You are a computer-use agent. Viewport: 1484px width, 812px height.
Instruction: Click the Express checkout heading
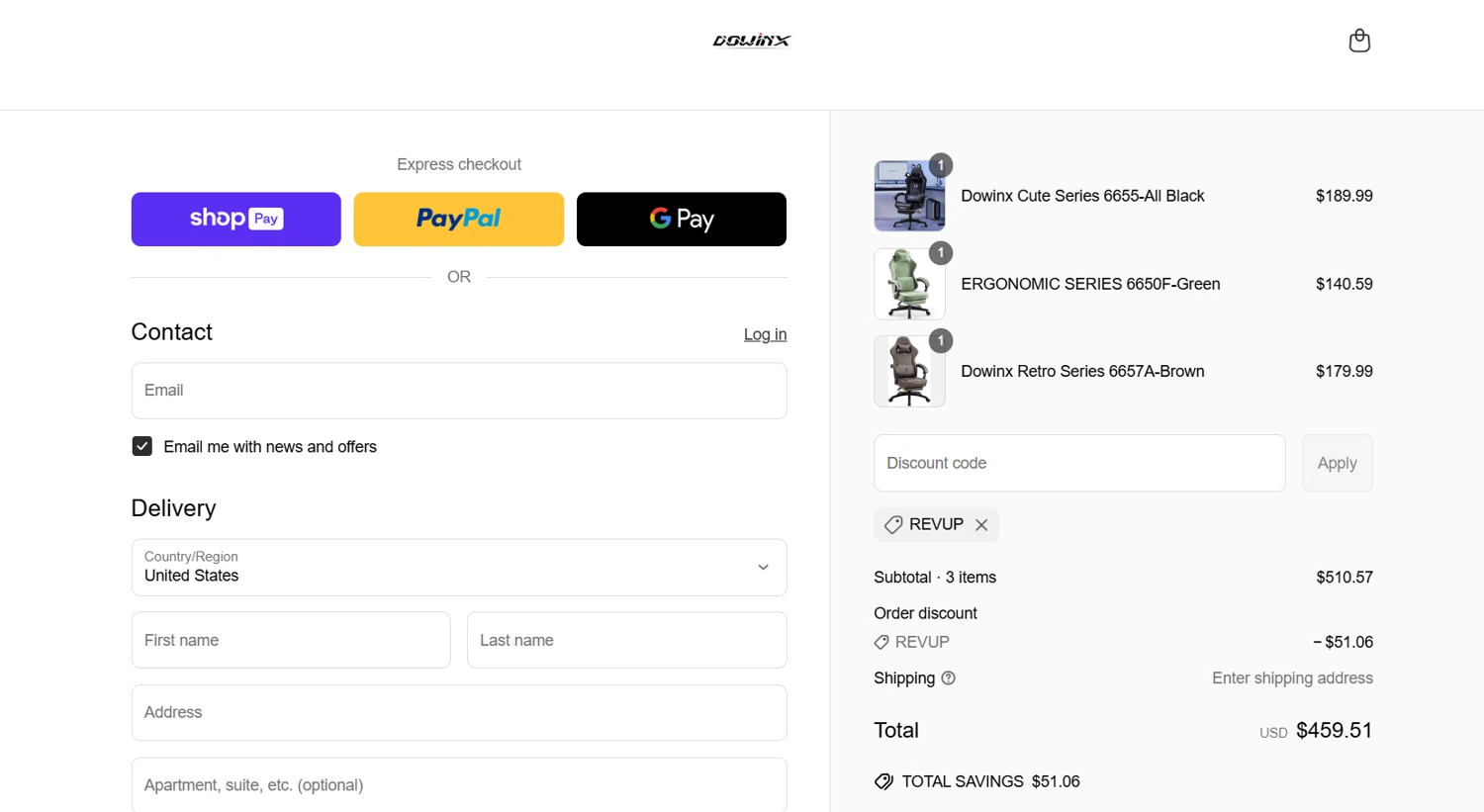click(x=459, y=164)
